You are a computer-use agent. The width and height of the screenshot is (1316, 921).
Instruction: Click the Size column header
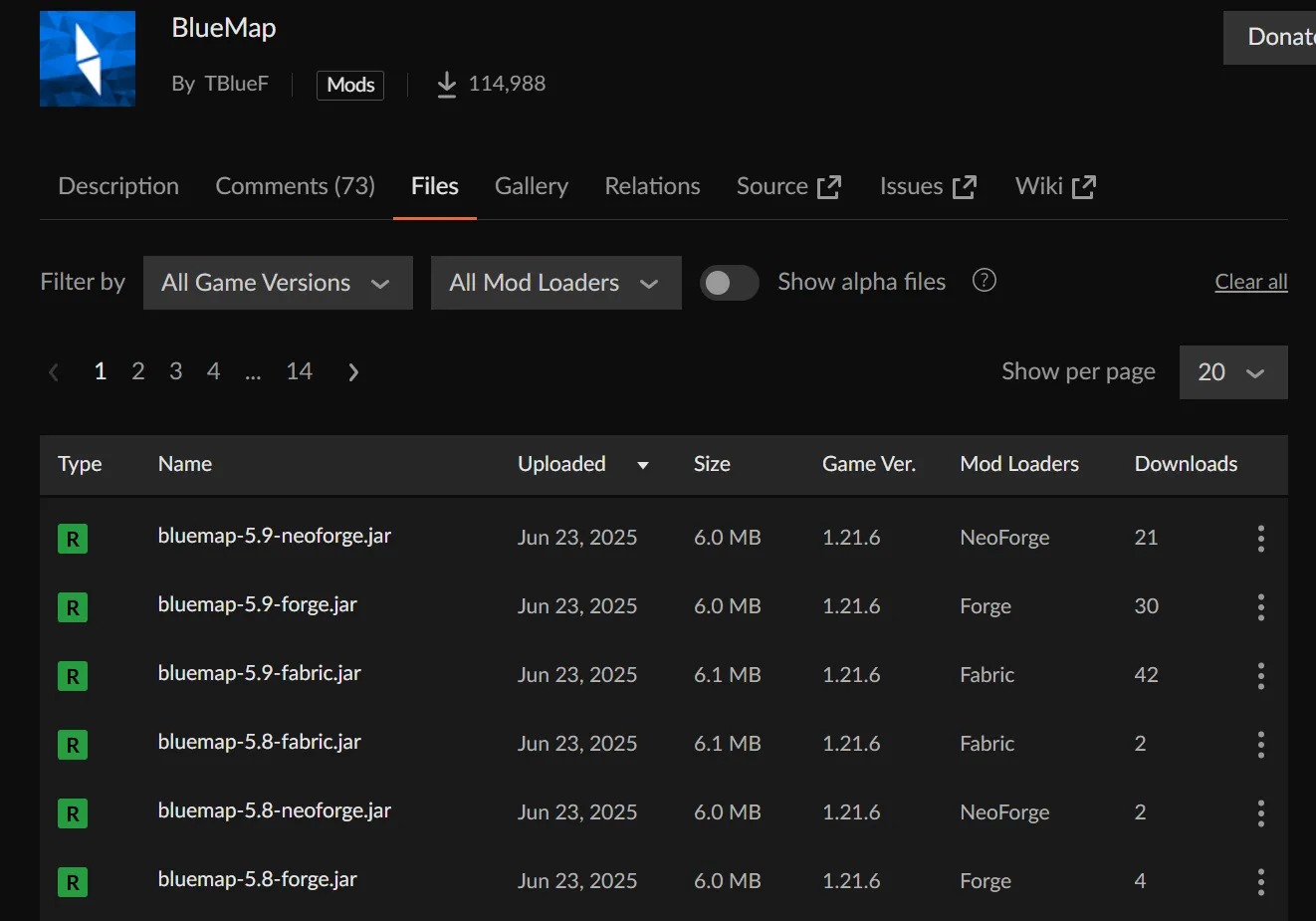coord(712,464)
